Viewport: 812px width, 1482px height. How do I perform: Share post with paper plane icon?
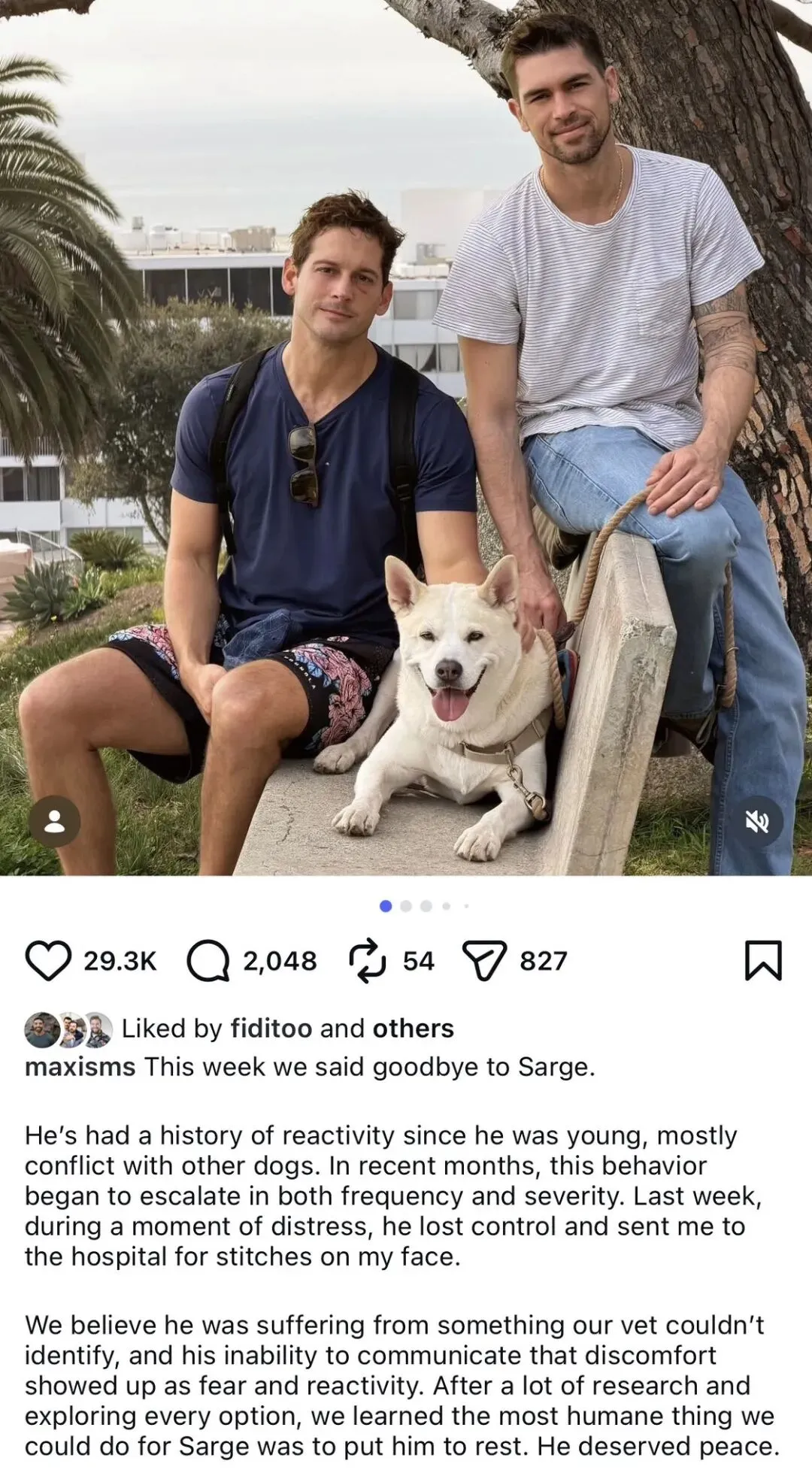click(484, 961)
